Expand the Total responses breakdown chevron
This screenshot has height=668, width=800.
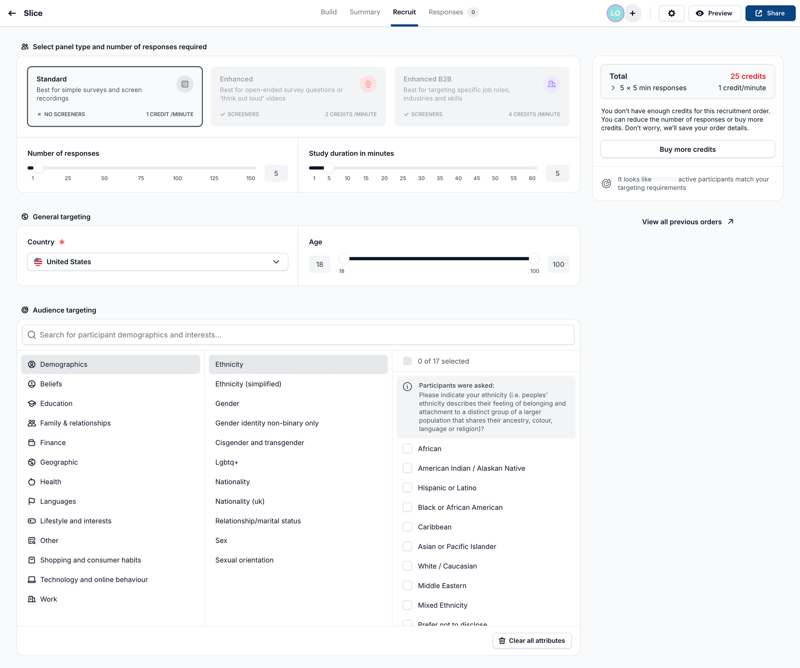click(x=611, y=88)
